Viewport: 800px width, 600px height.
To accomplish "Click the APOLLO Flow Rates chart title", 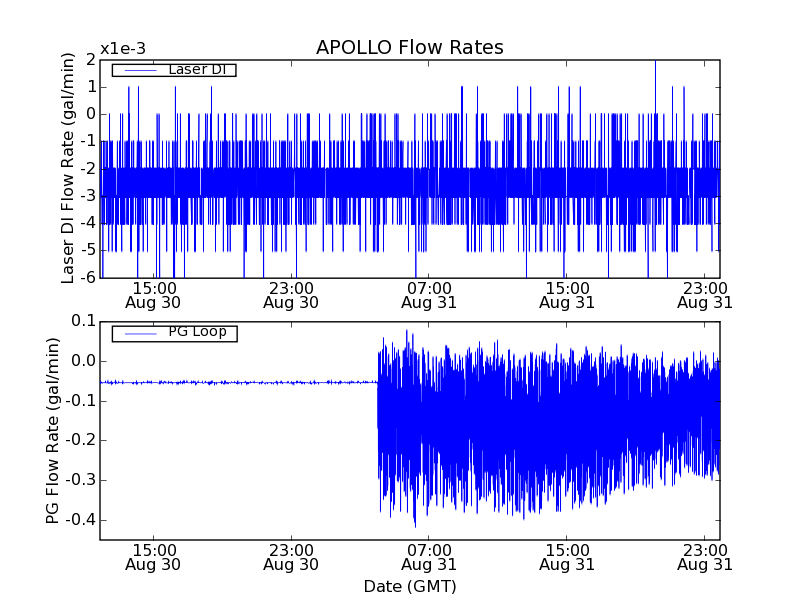I will point(409,47).
